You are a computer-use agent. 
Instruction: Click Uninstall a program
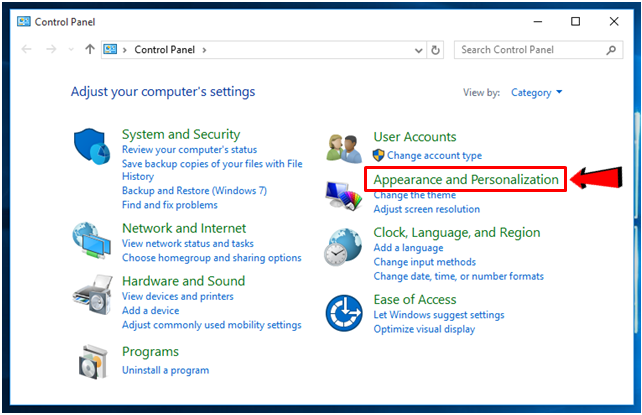165,370
